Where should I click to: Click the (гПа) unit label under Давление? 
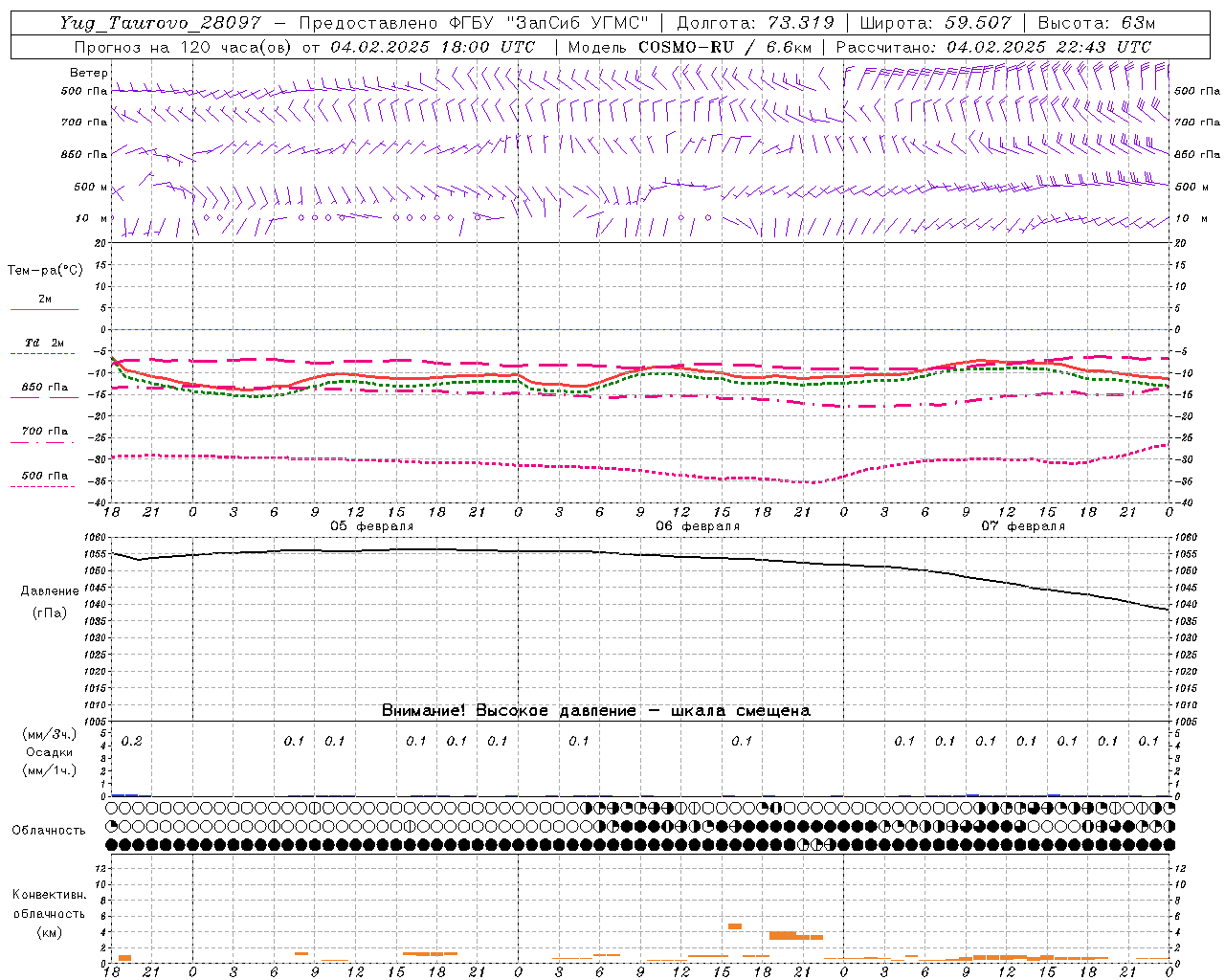point(50,613)
